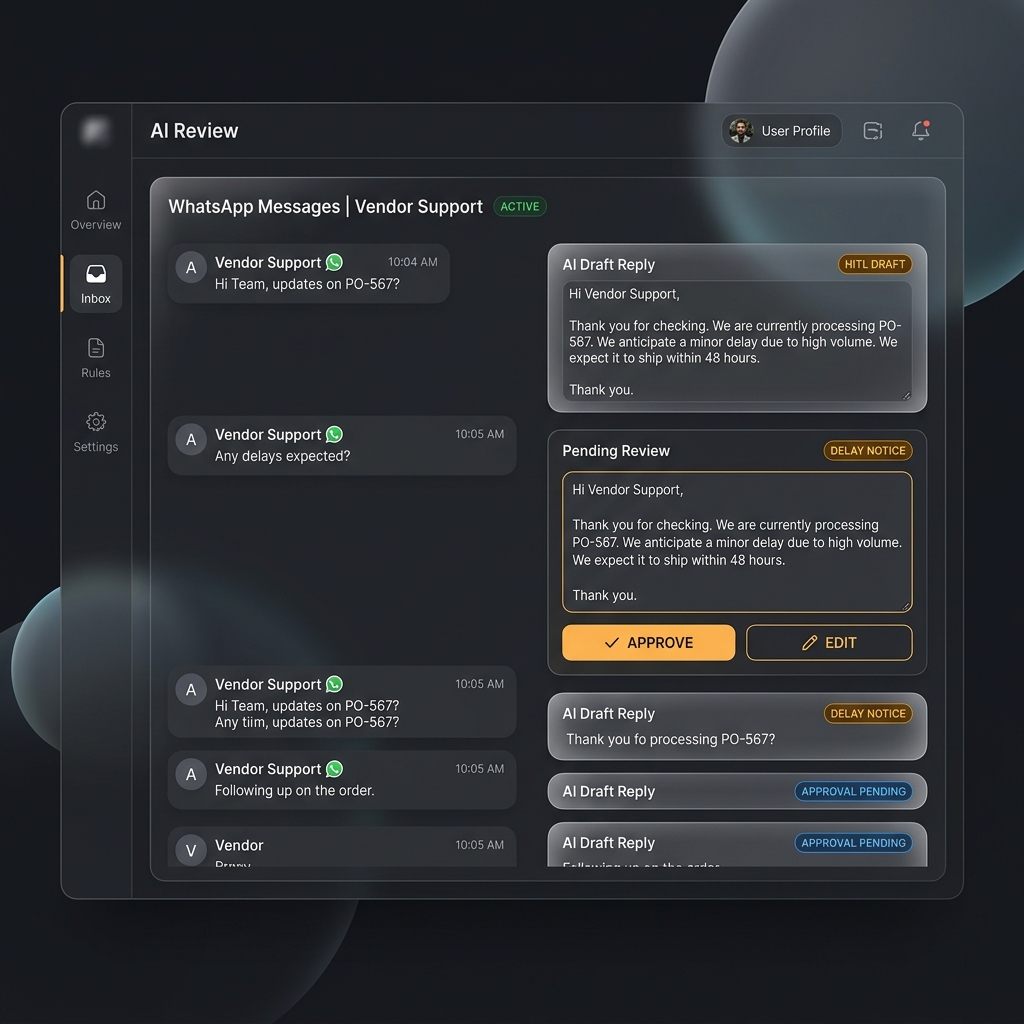
Task: Open the chat sync icon in header
Action: pos(872,131)
